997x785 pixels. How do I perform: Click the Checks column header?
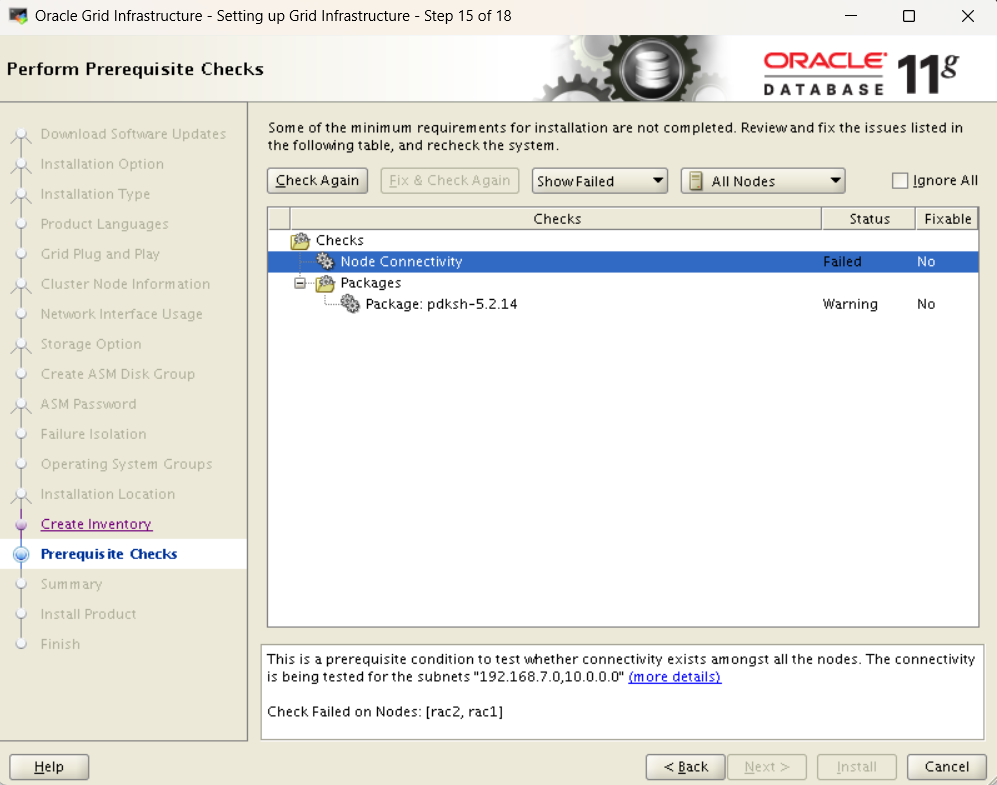556,219
